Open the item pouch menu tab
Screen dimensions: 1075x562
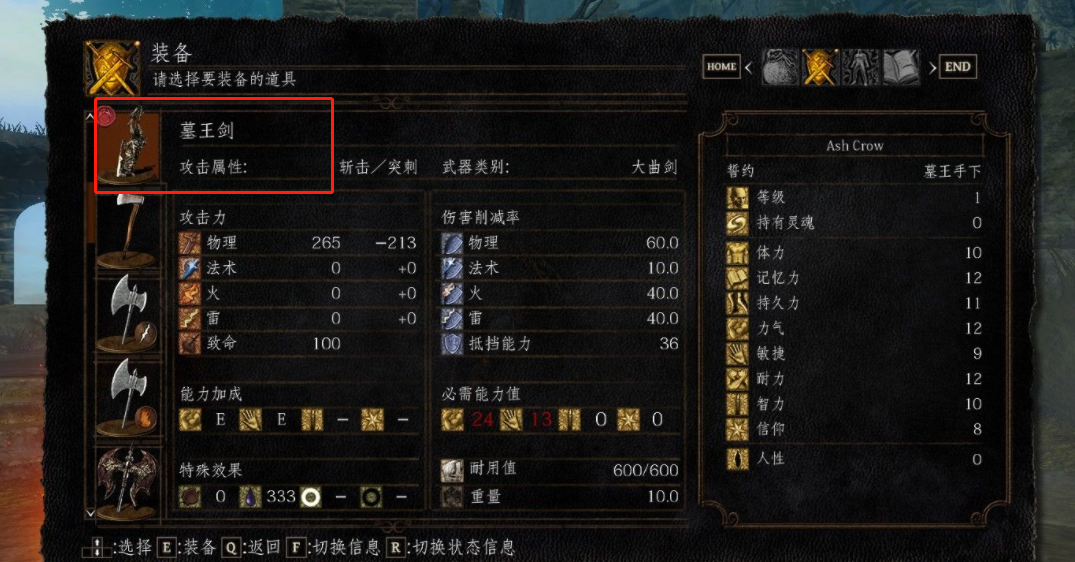click(x=780, y=67)
